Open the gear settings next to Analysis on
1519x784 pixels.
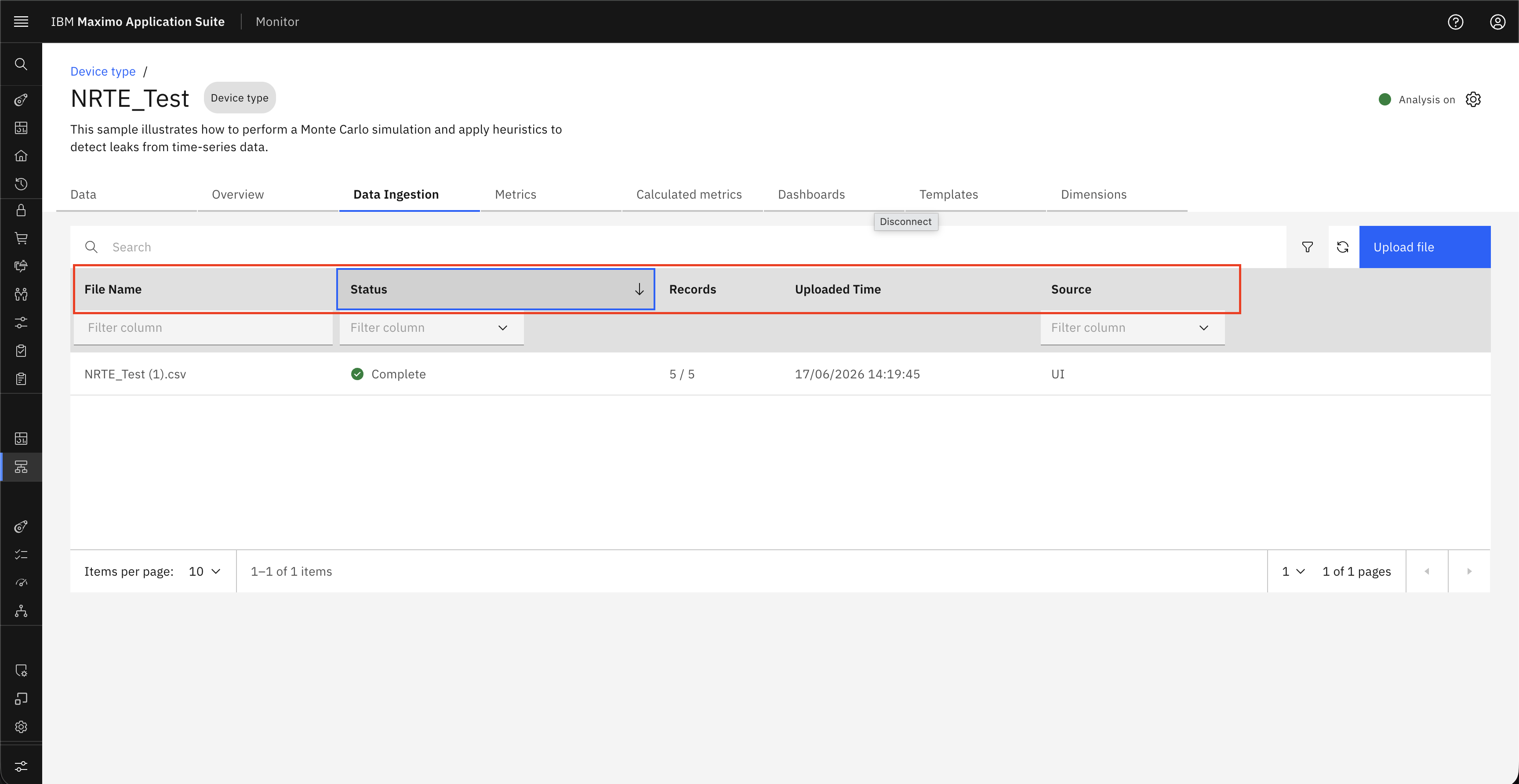tap(1473, 99)
